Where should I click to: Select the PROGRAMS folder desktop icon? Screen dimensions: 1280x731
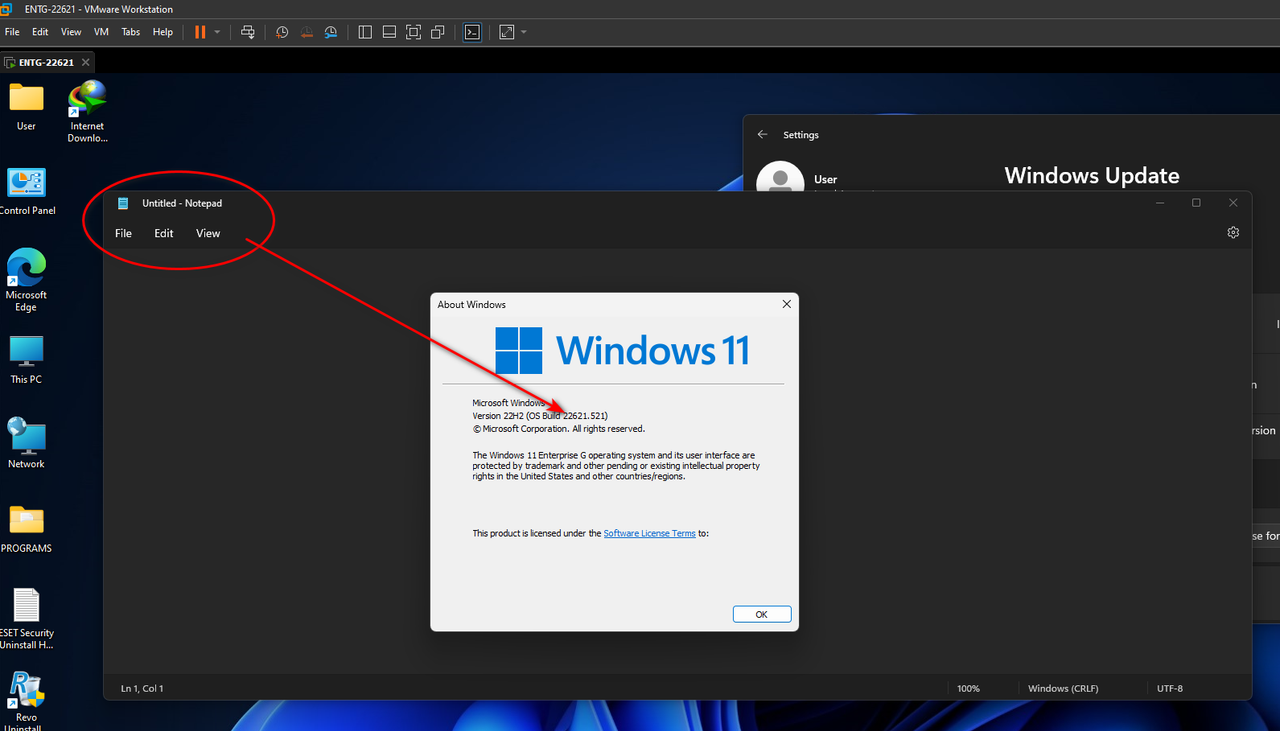coord(26,529)
